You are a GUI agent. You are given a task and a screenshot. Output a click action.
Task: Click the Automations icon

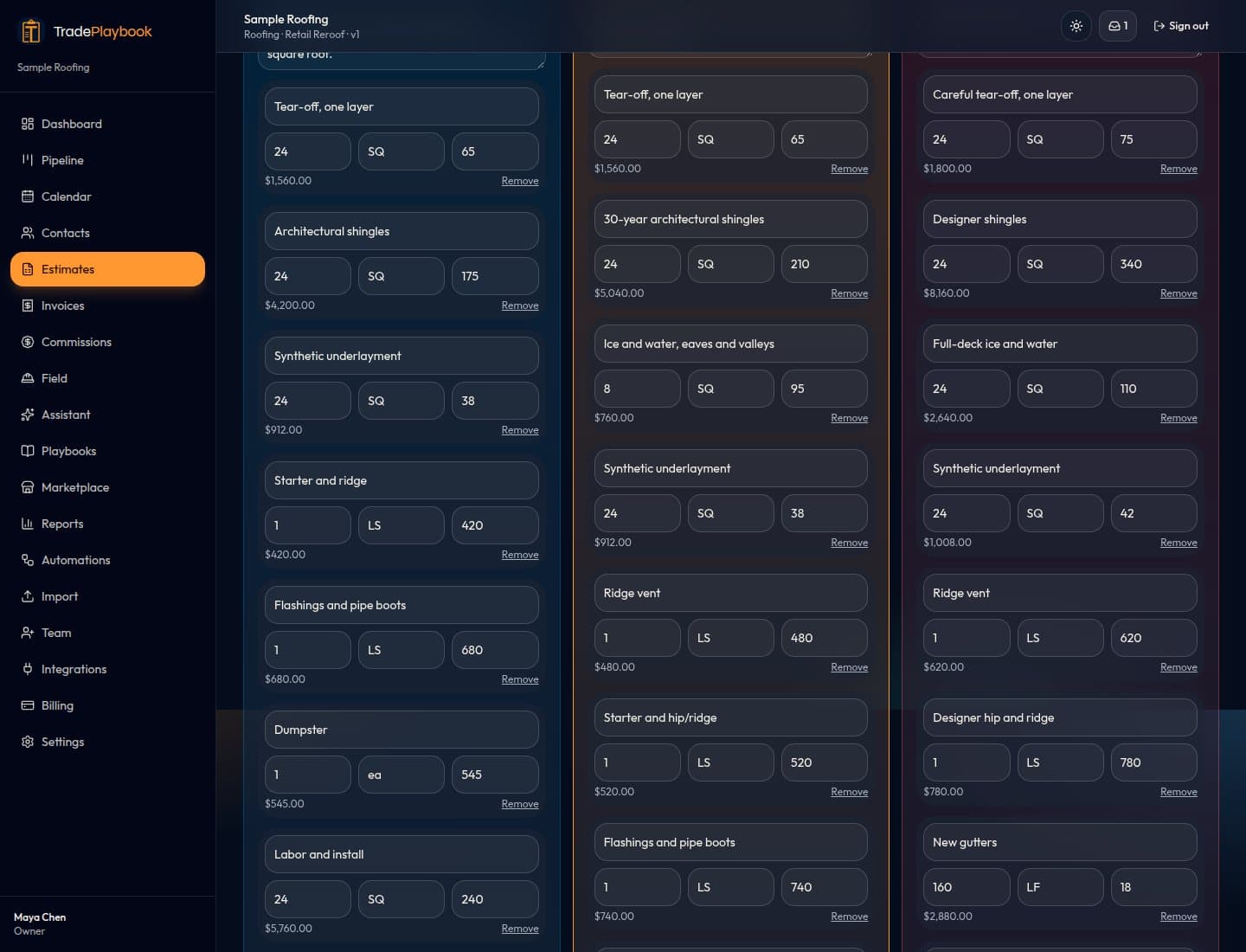pos(28,560)
